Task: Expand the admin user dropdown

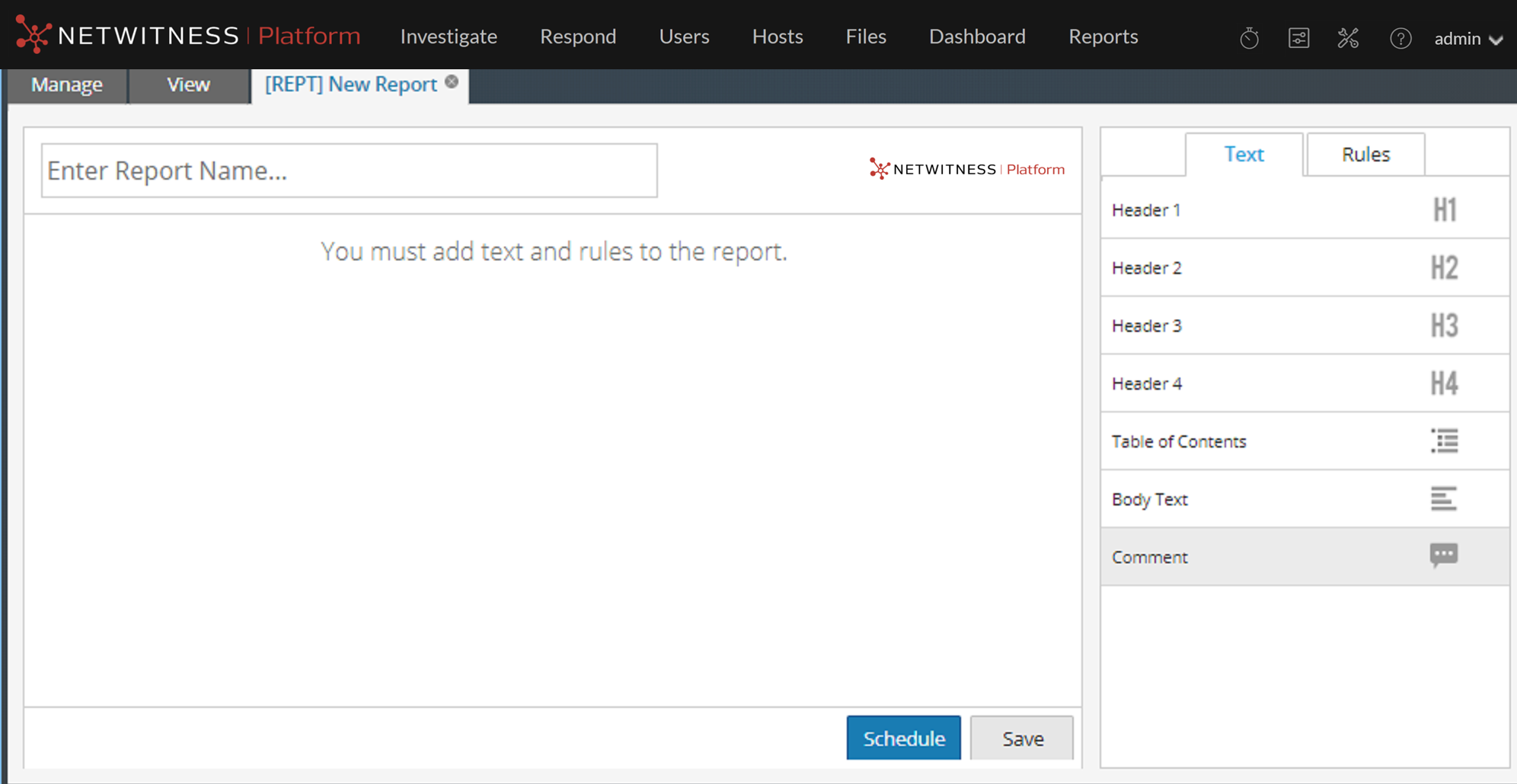Action: (1467, 39)
